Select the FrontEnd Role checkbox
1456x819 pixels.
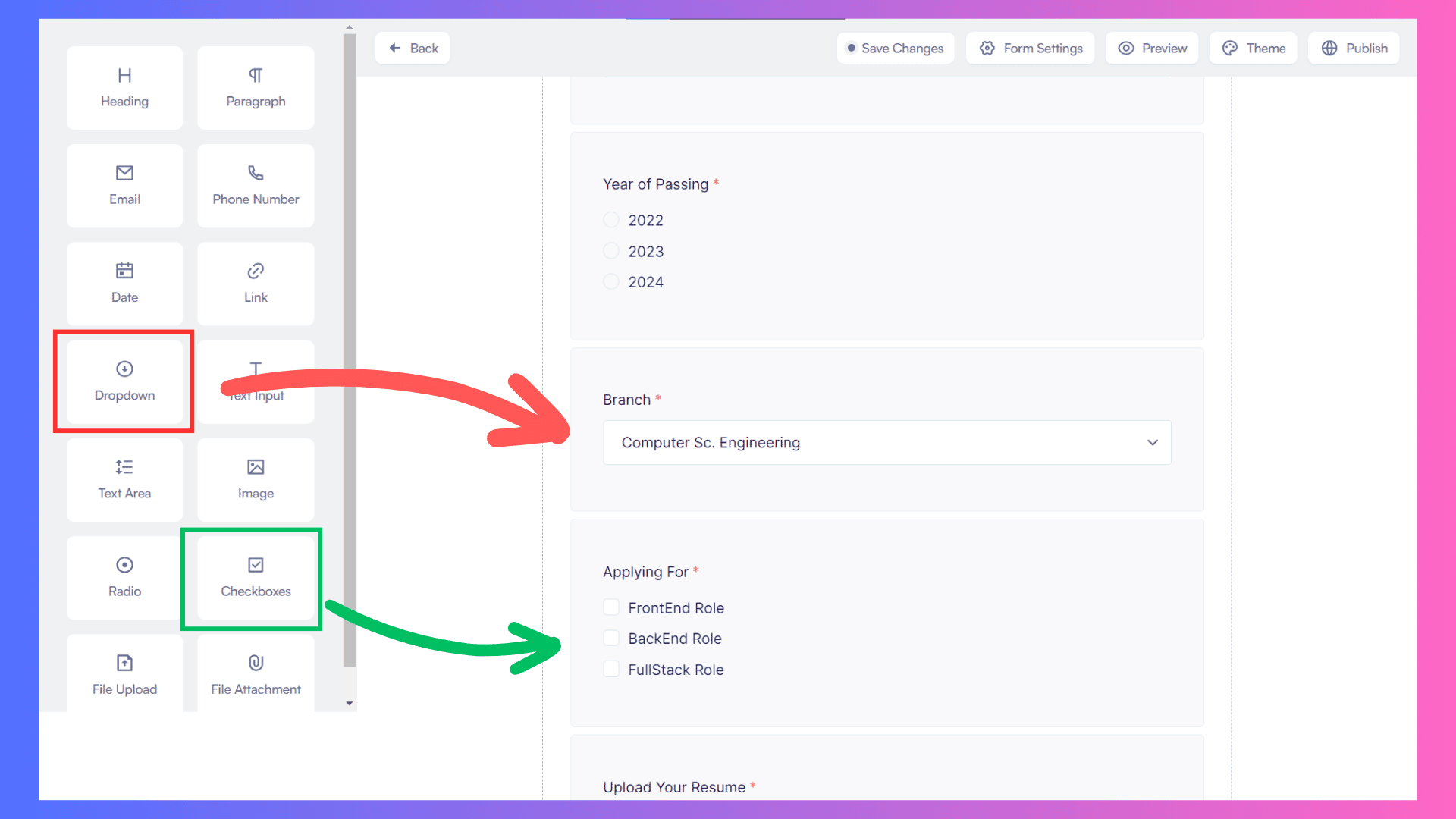point(611,607)
